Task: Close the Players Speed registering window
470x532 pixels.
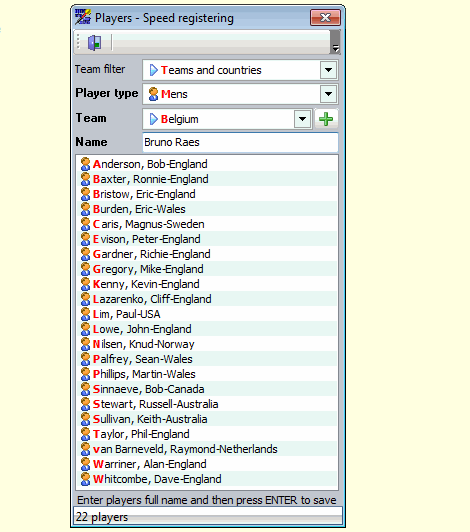Action: (x=325, y=17)
